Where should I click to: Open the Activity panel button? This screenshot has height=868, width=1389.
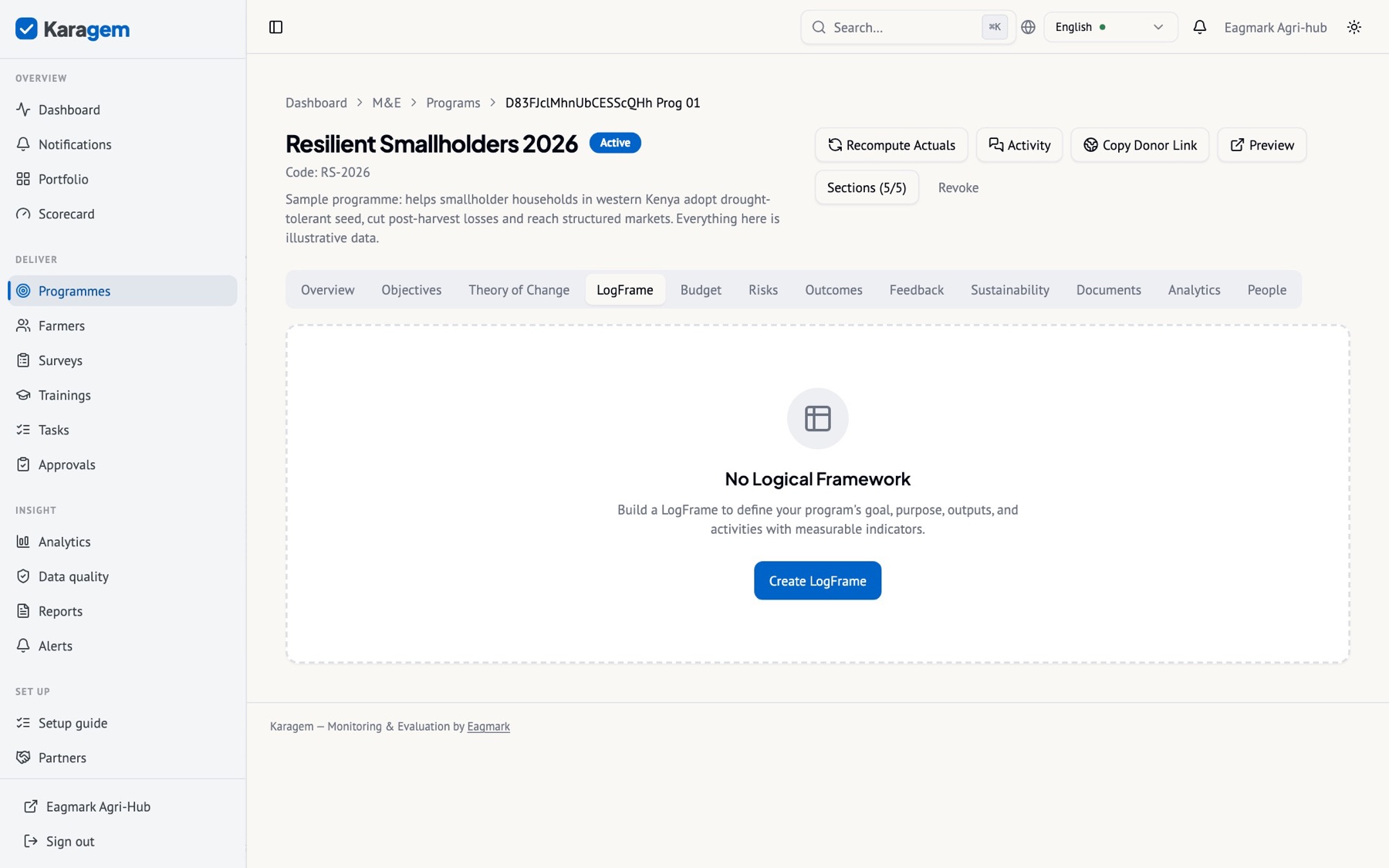pyautogui.click(x=1019, y=145)
